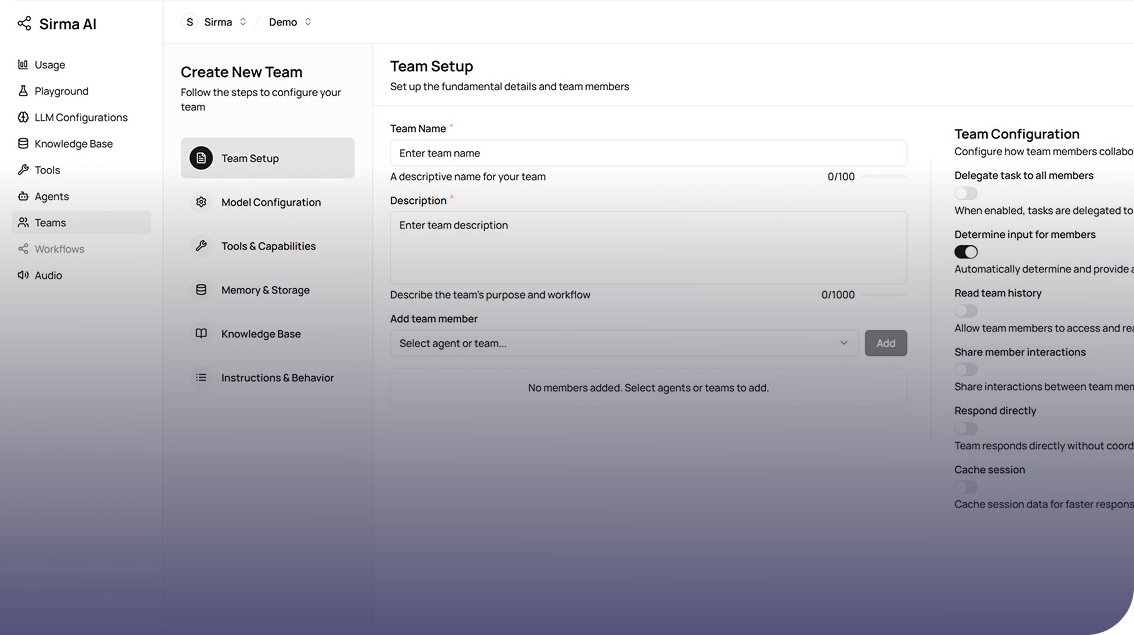Open LLM Configurations page
This screenshot has height=635, width=1134.
(x=81, y=118)
